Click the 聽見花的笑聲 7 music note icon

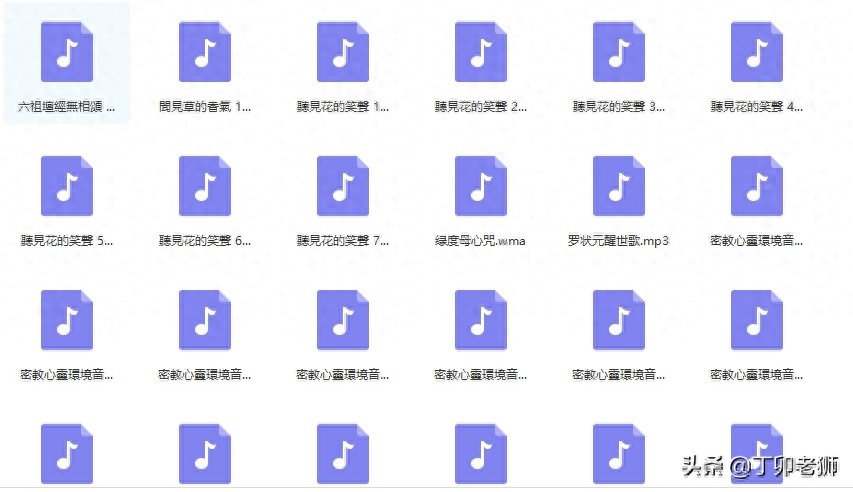(x=343, y=186)
